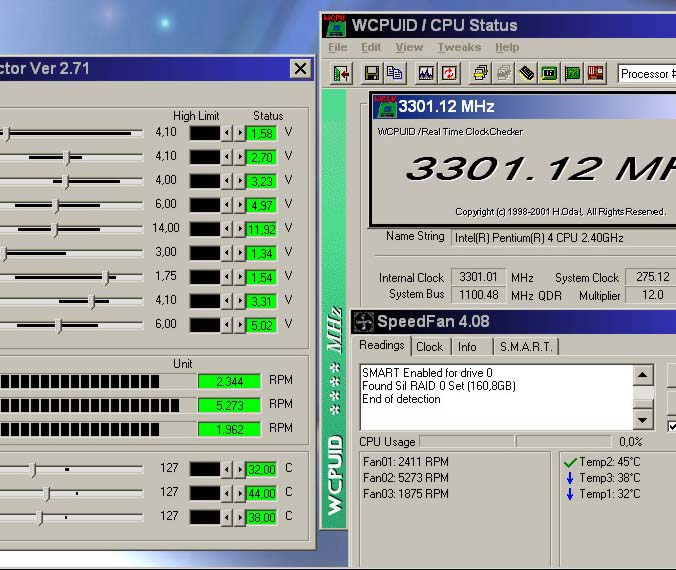676x570 pixels.
Task: Click the 'Fan02: 5273 RPM' reading
Action: click(406, 478)
